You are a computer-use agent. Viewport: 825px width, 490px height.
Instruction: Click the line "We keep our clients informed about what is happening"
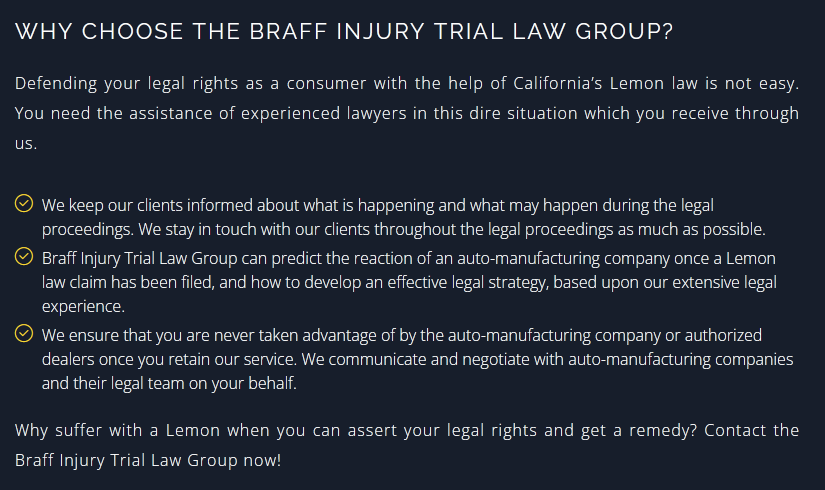[378, 205]
